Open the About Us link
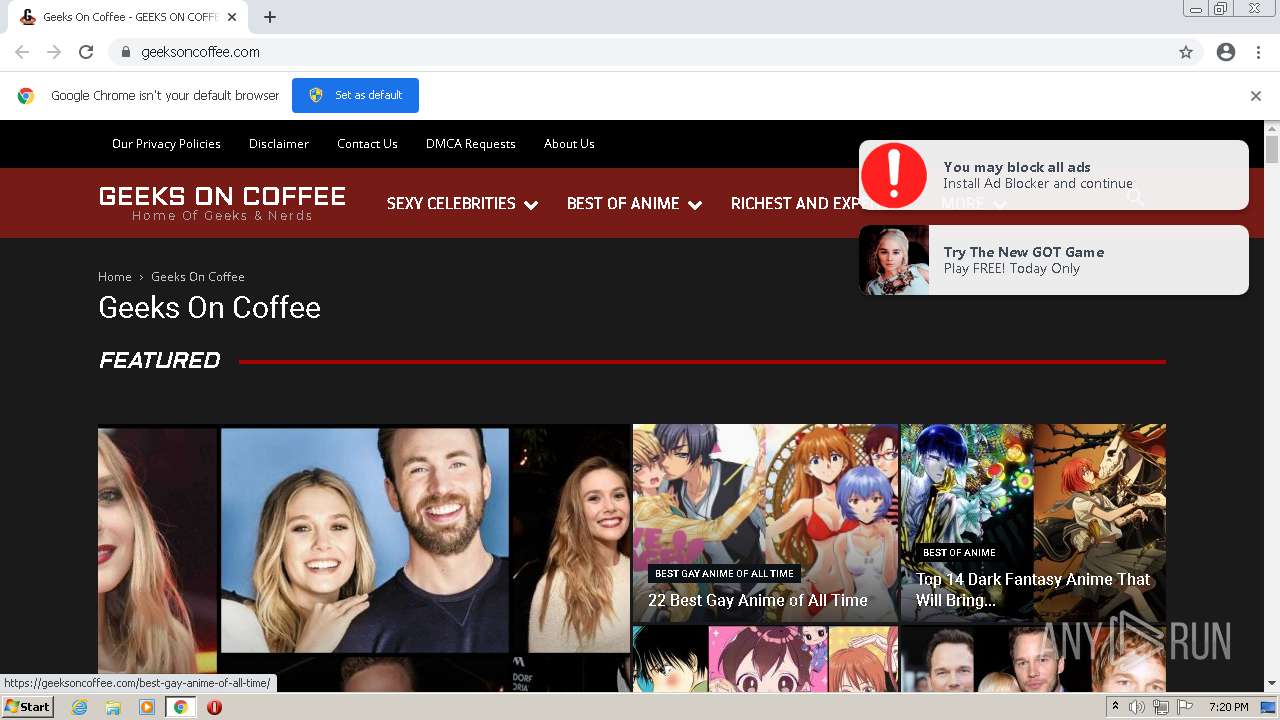This screenshot has width=1280, height=720. 569,144
